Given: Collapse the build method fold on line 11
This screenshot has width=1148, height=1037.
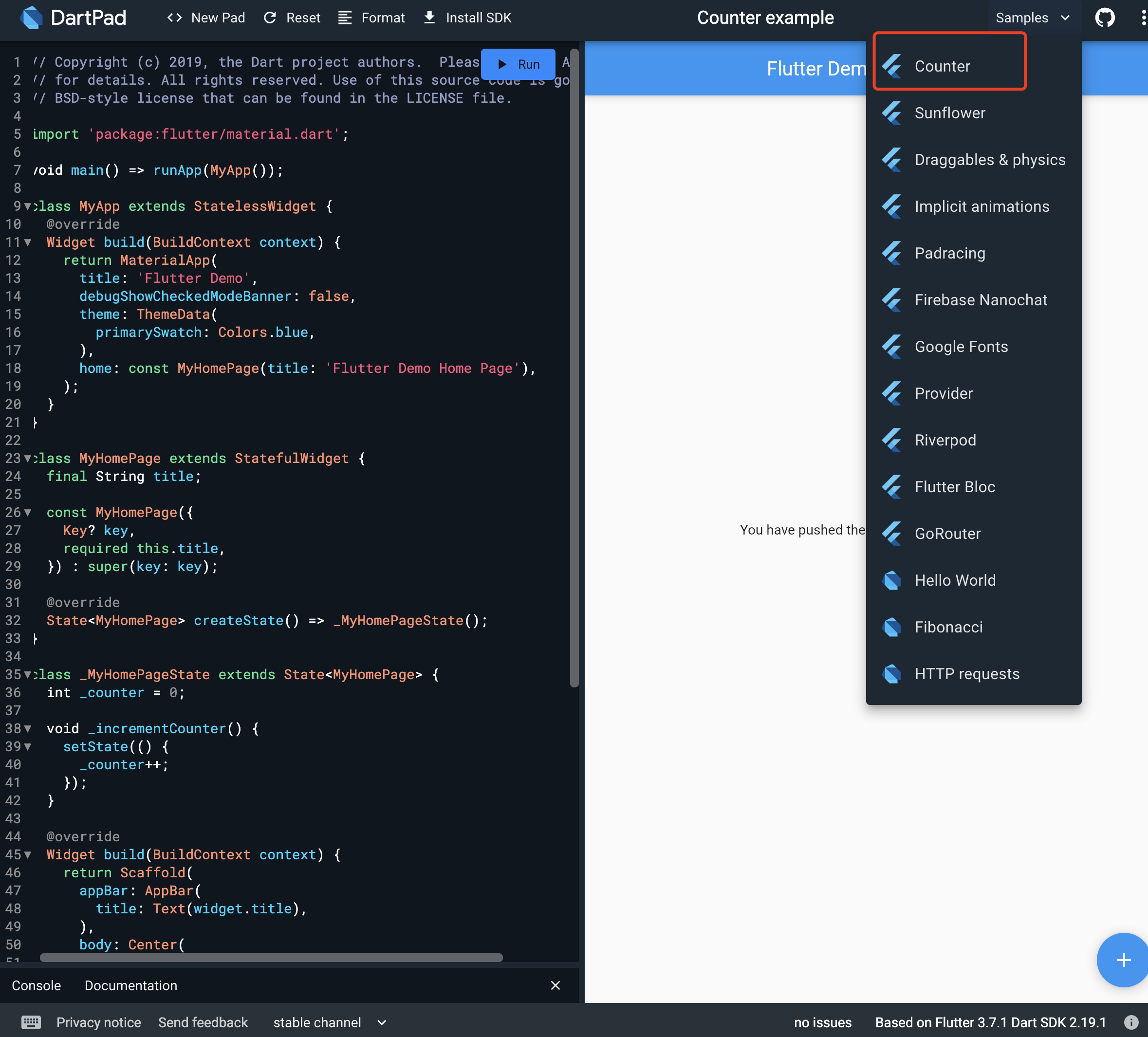Looking at the screenshot, I should [27, 242].
